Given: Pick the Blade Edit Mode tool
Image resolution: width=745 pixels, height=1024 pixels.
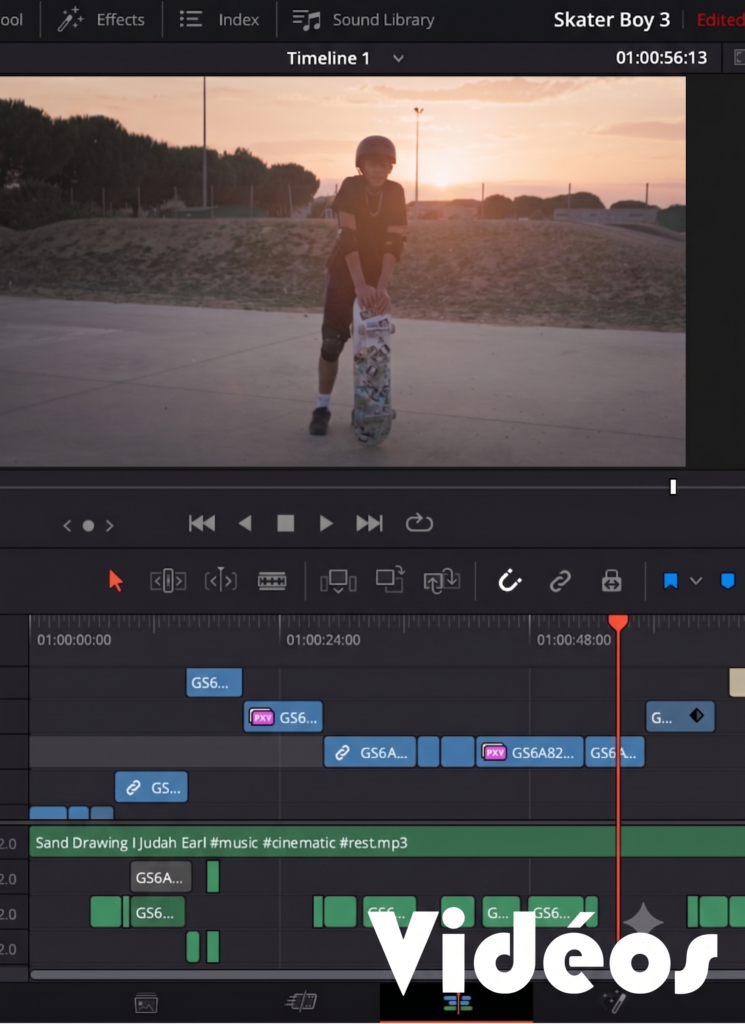Looking at the screenshot, I should [272, 581].
